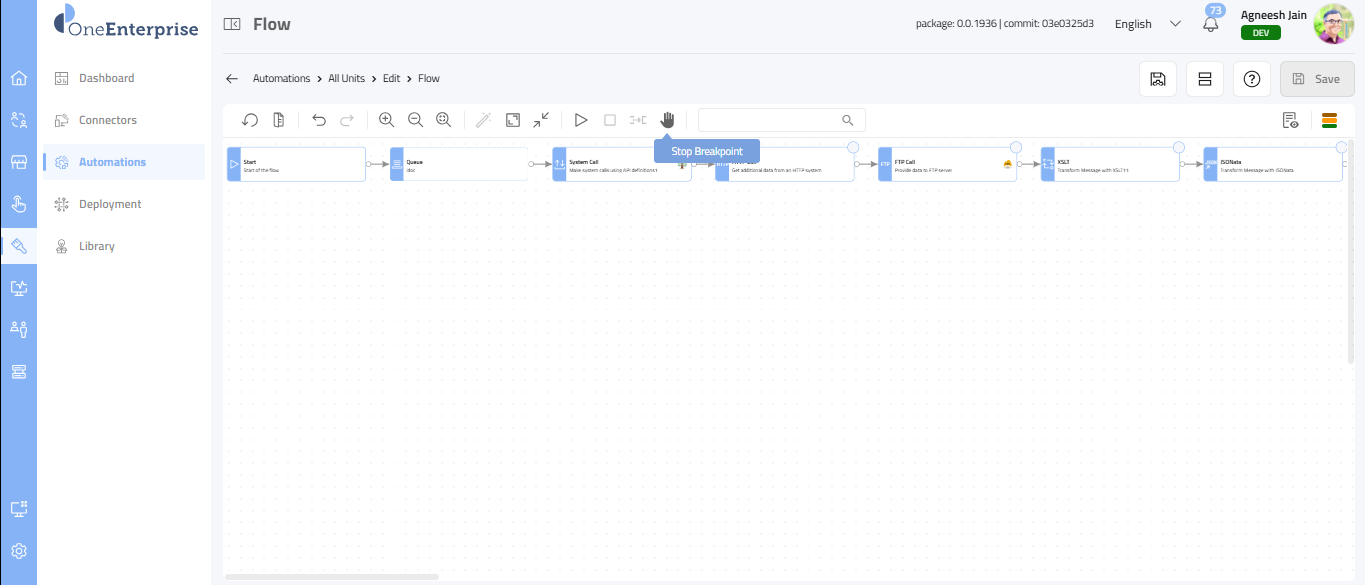Click the Stop Breakpoint hand icon

667,120
